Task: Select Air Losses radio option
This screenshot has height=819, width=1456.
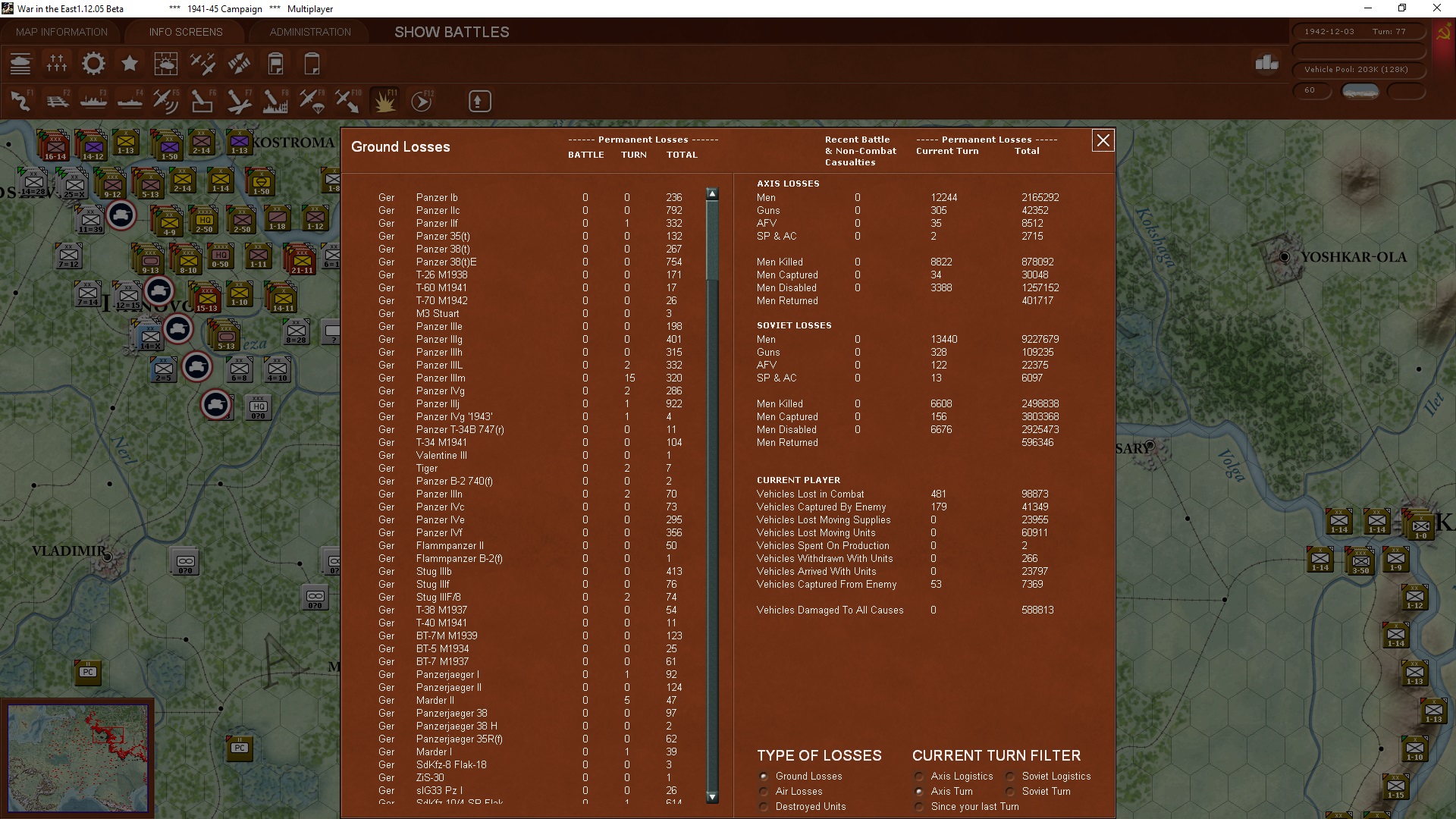Action: click(764, 791)
